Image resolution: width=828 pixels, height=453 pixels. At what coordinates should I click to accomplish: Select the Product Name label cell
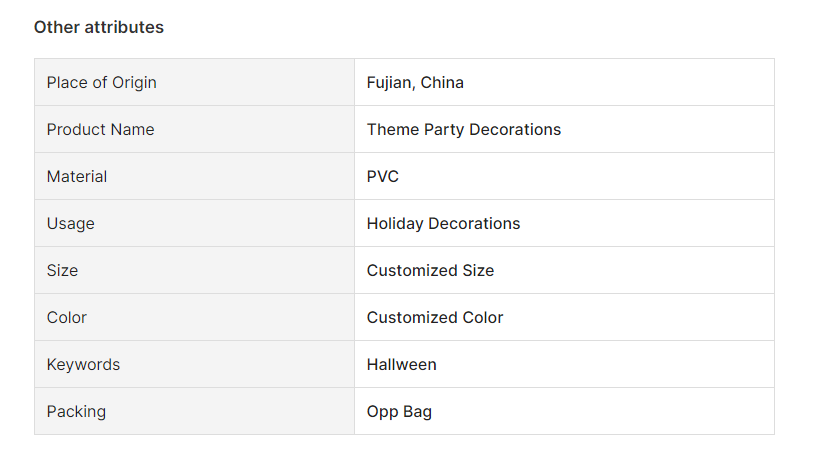[x=194, y=129]
